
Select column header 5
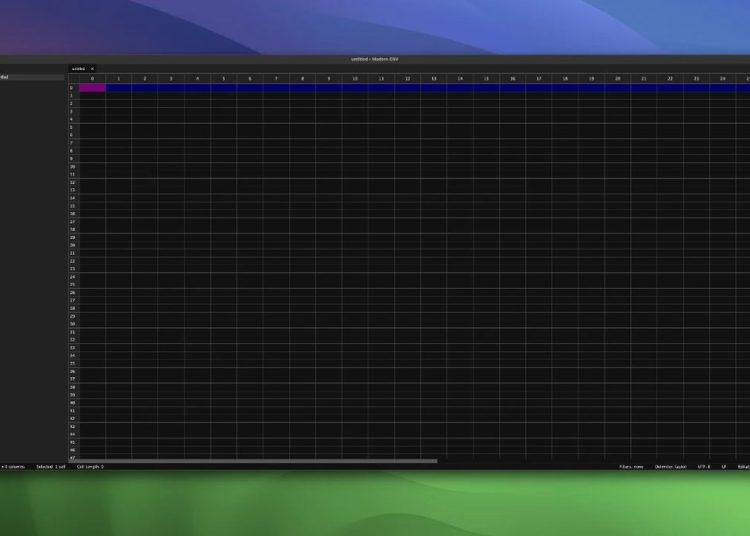click(224, 78)
